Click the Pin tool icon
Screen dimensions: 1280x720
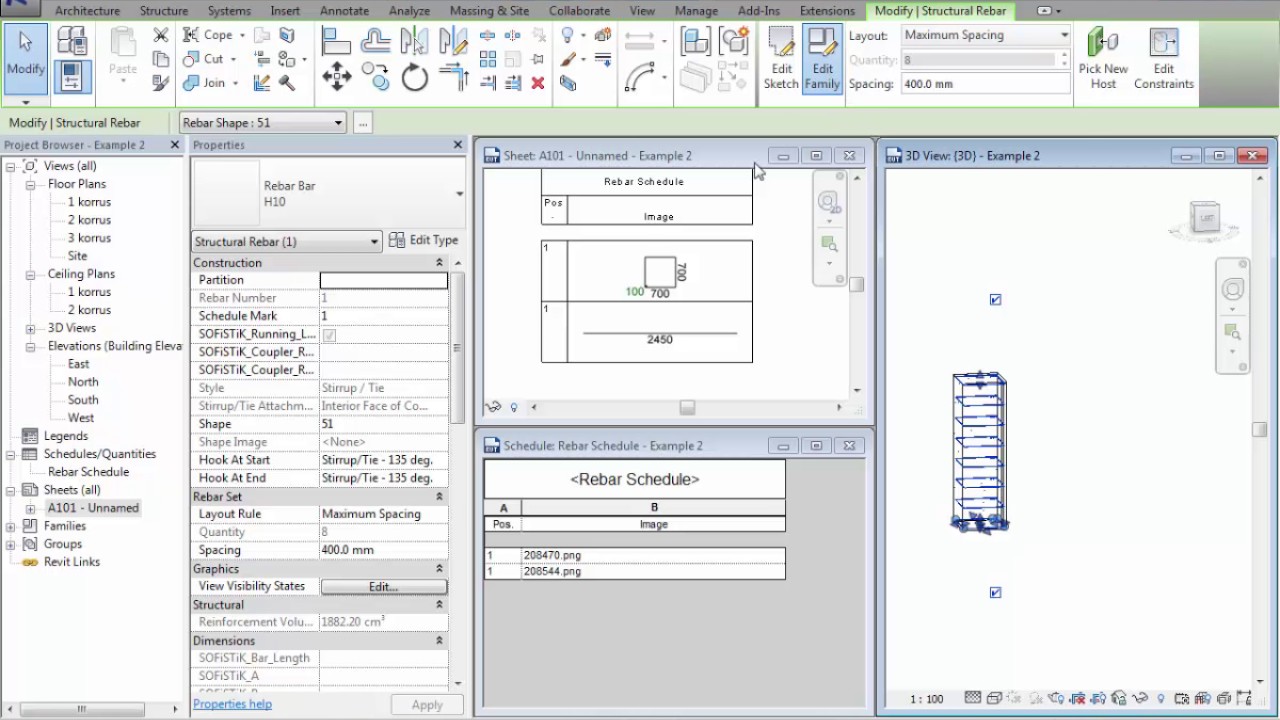click(x=537, y=59)
